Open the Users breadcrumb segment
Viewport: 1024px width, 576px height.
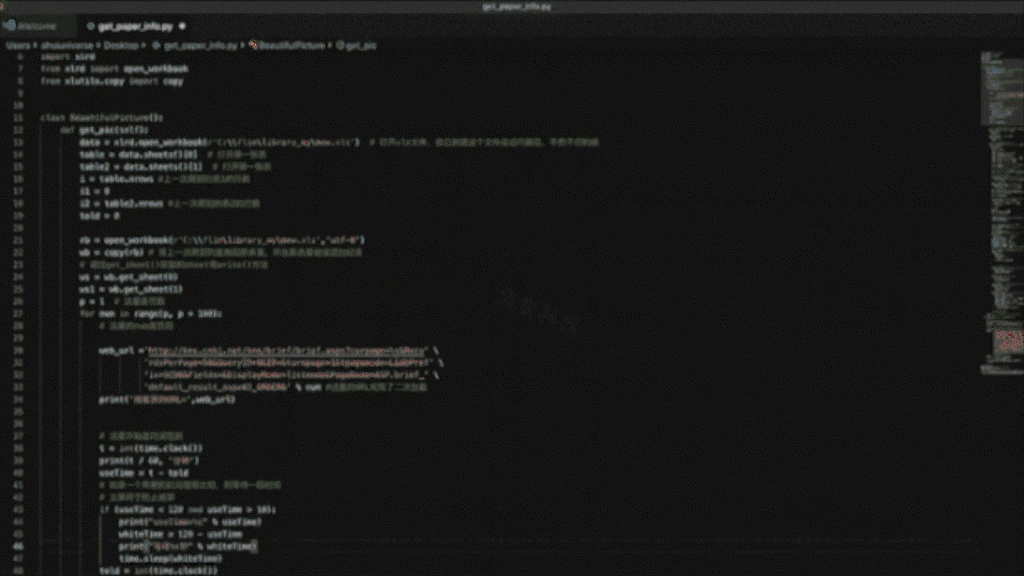pos(18,46)
